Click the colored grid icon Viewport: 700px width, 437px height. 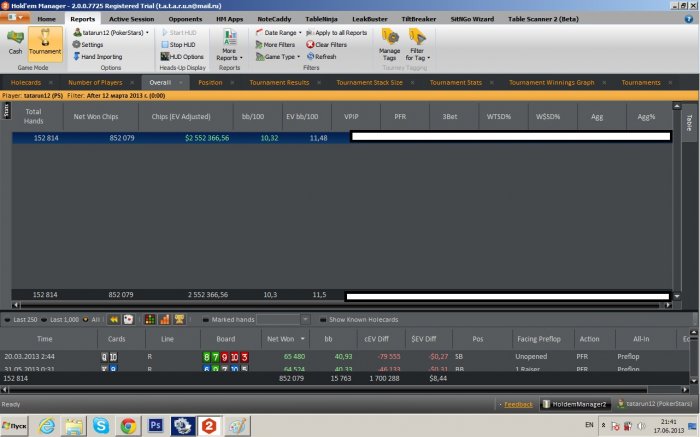tap(150, 320)
